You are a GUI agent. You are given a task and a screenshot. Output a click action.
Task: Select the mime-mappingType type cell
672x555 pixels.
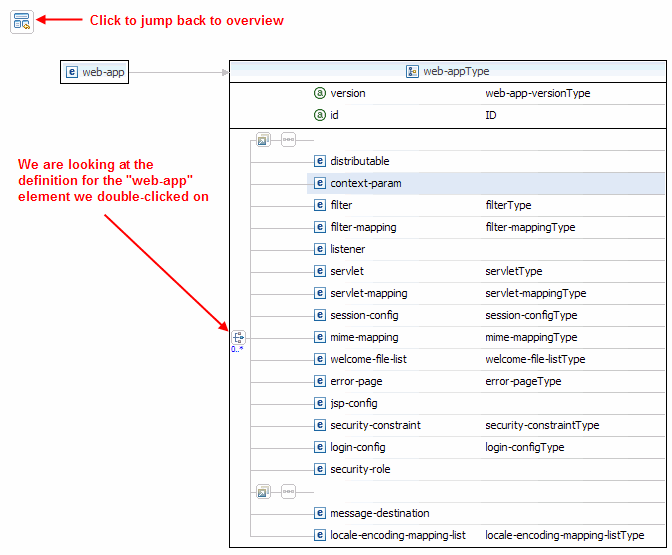click(x=531, y=337)
